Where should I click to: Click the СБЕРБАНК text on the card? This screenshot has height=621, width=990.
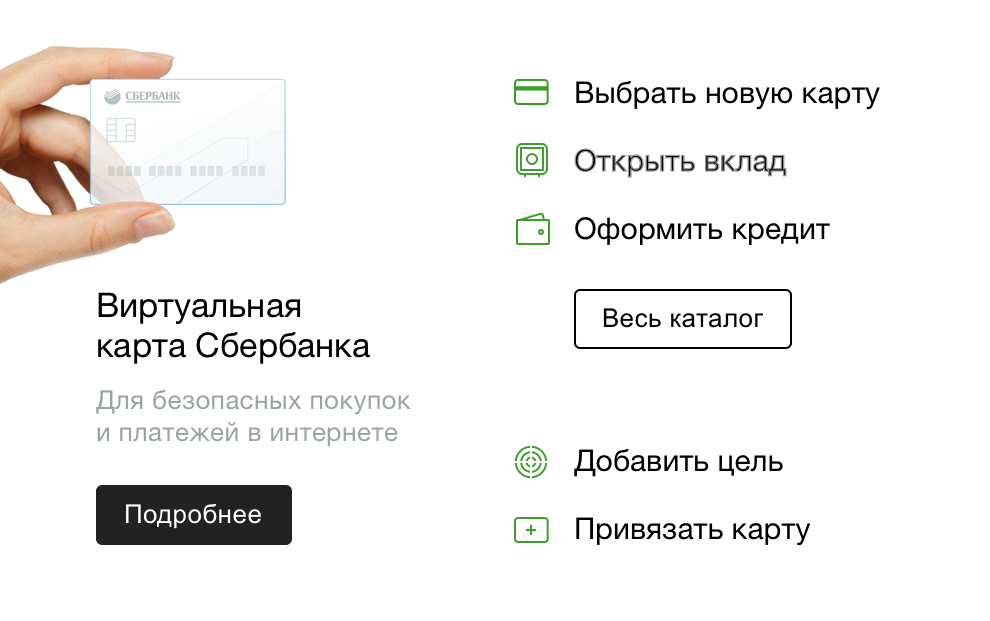153,97
